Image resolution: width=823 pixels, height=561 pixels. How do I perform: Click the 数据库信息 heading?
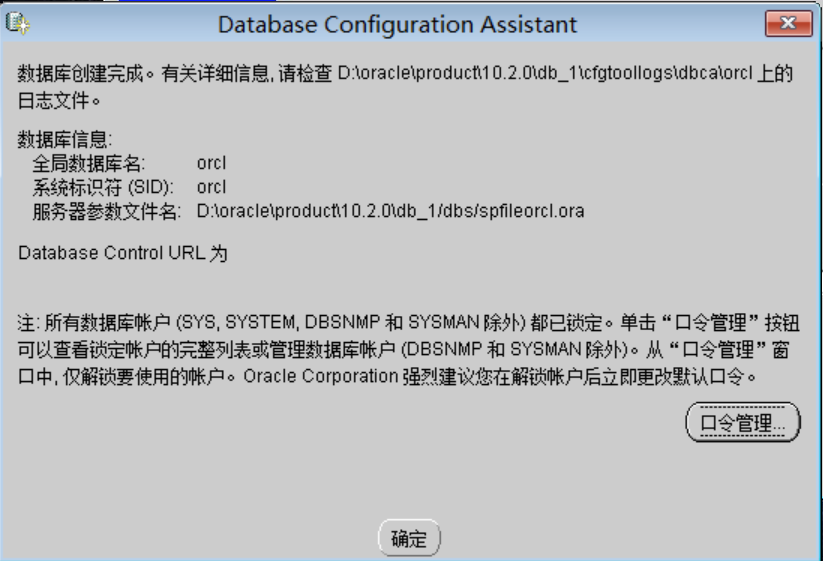click(x=65, y=140)
